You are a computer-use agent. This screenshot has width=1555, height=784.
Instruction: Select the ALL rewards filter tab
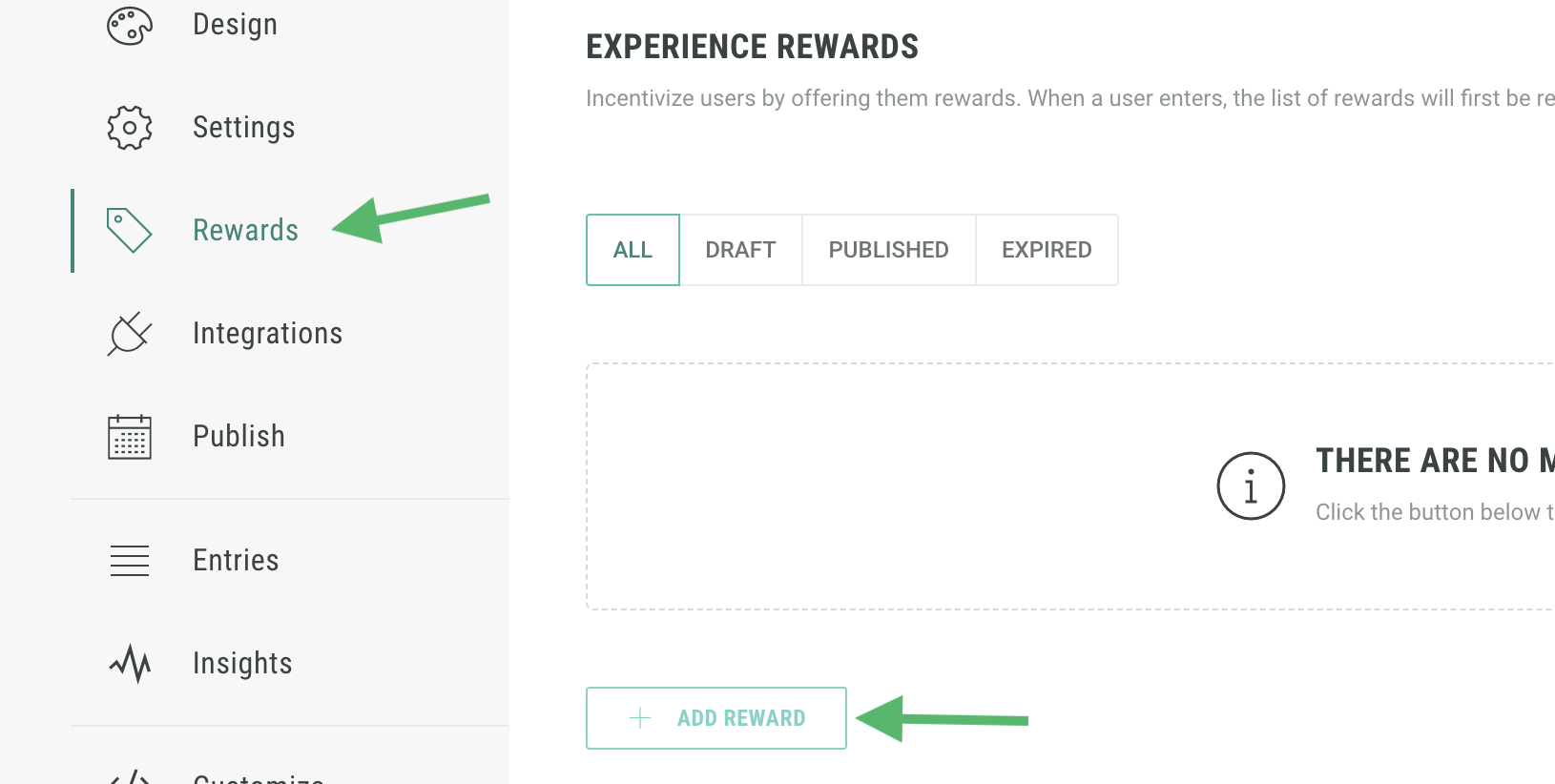632,250
